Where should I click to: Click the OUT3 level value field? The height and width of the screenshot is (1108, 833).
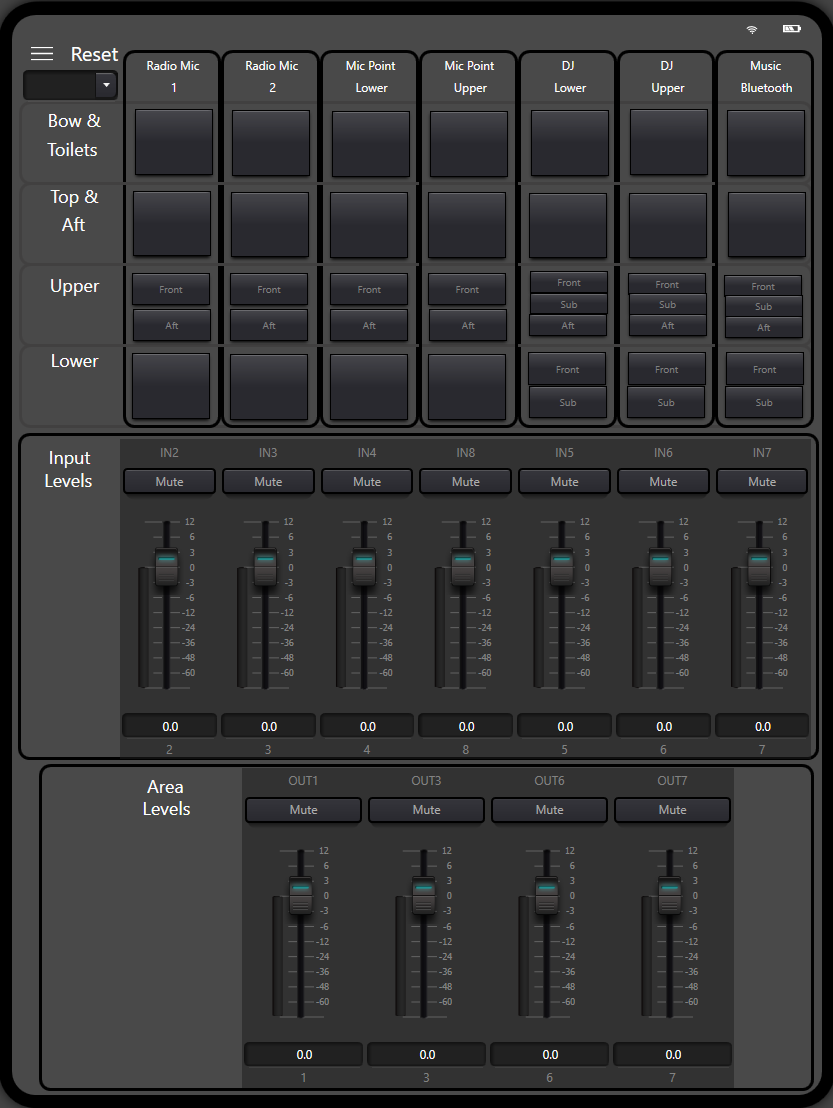coord(427,1054)
